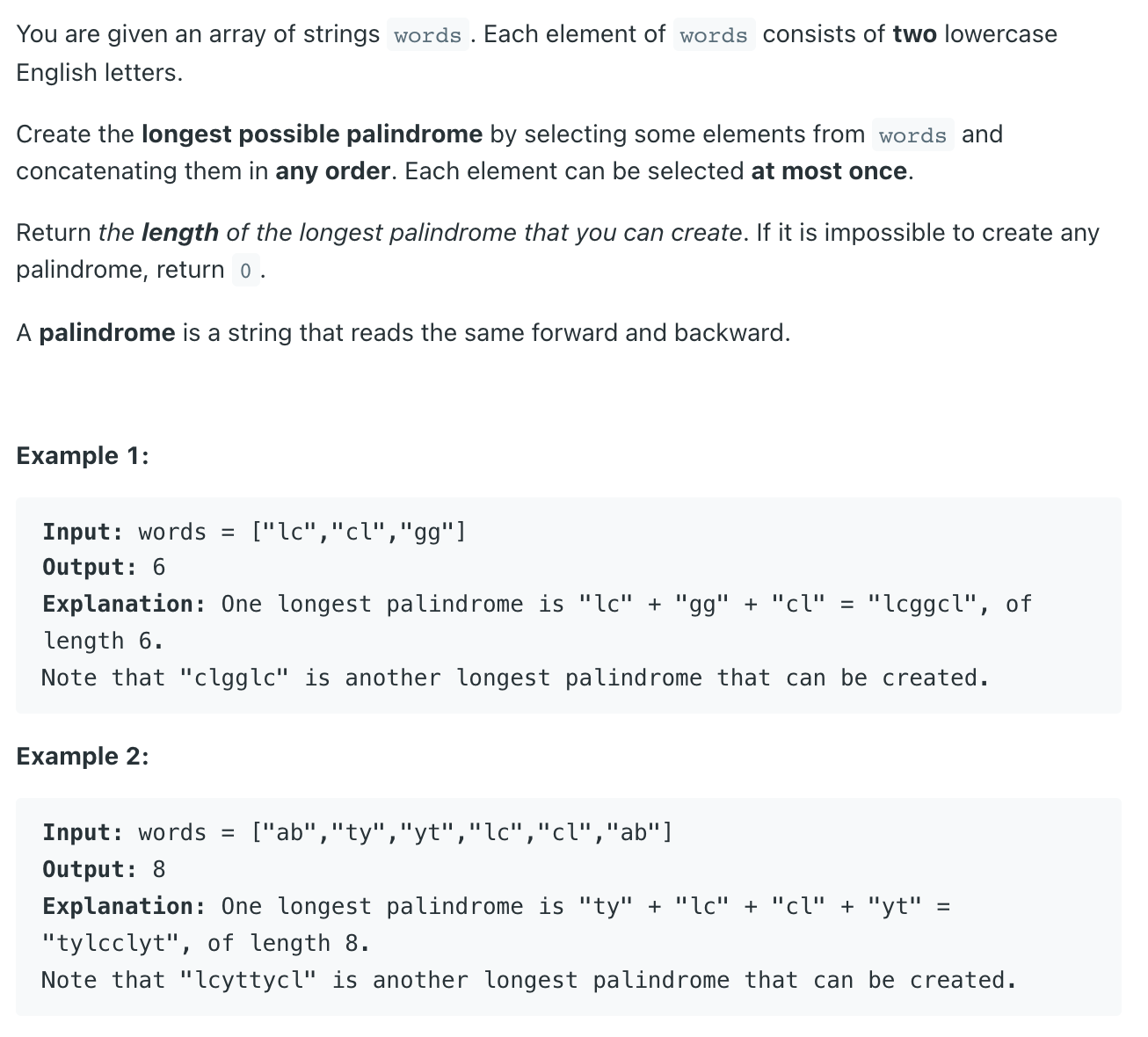
Task: Click the inline code "0" after "return"
Action: coord(245,271)
